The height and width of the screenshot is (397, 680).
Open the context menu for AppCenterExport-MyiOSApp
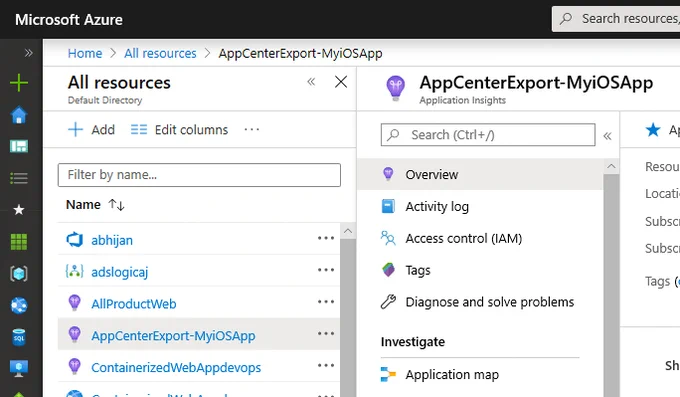(326, 334)
